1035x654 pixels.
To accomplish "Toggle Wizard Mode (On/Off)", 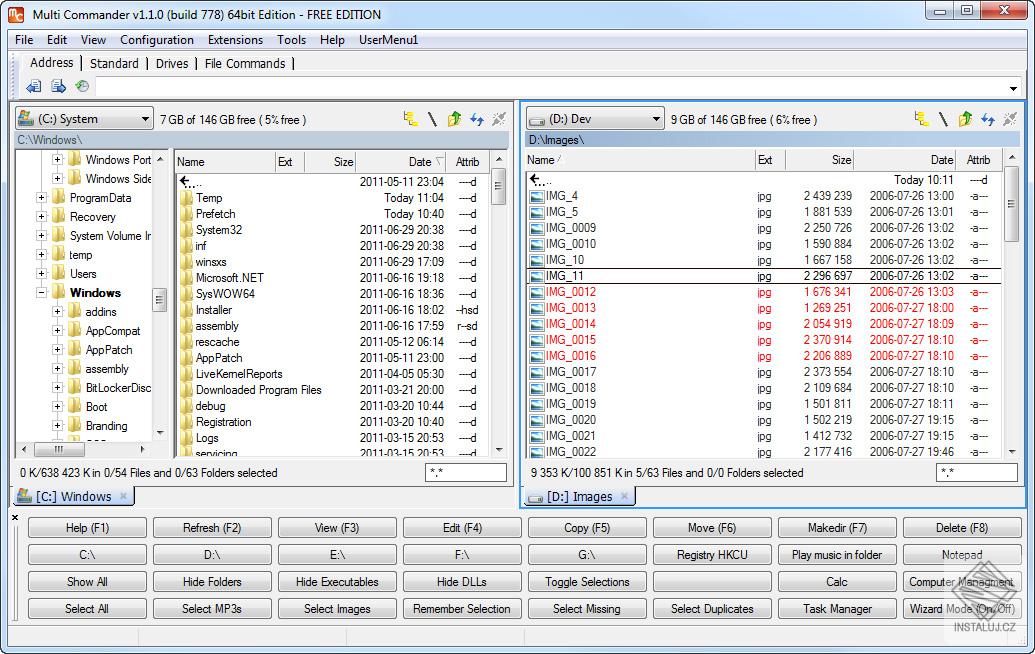I will 961,609.
